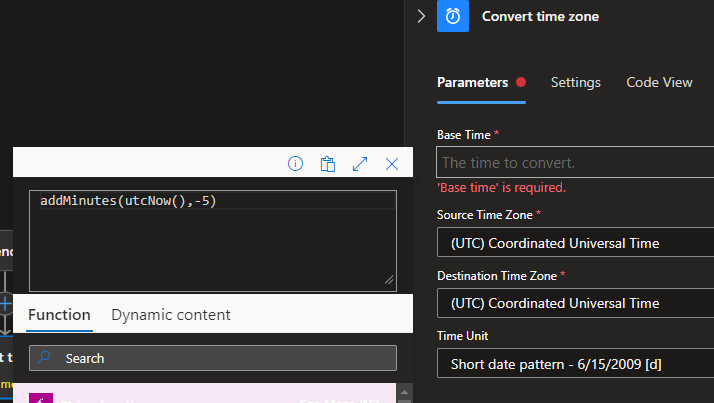The height and width of the screenshot is (403, 714).
Task: Switch to Dynamic content tab
Action: [171, 314]
